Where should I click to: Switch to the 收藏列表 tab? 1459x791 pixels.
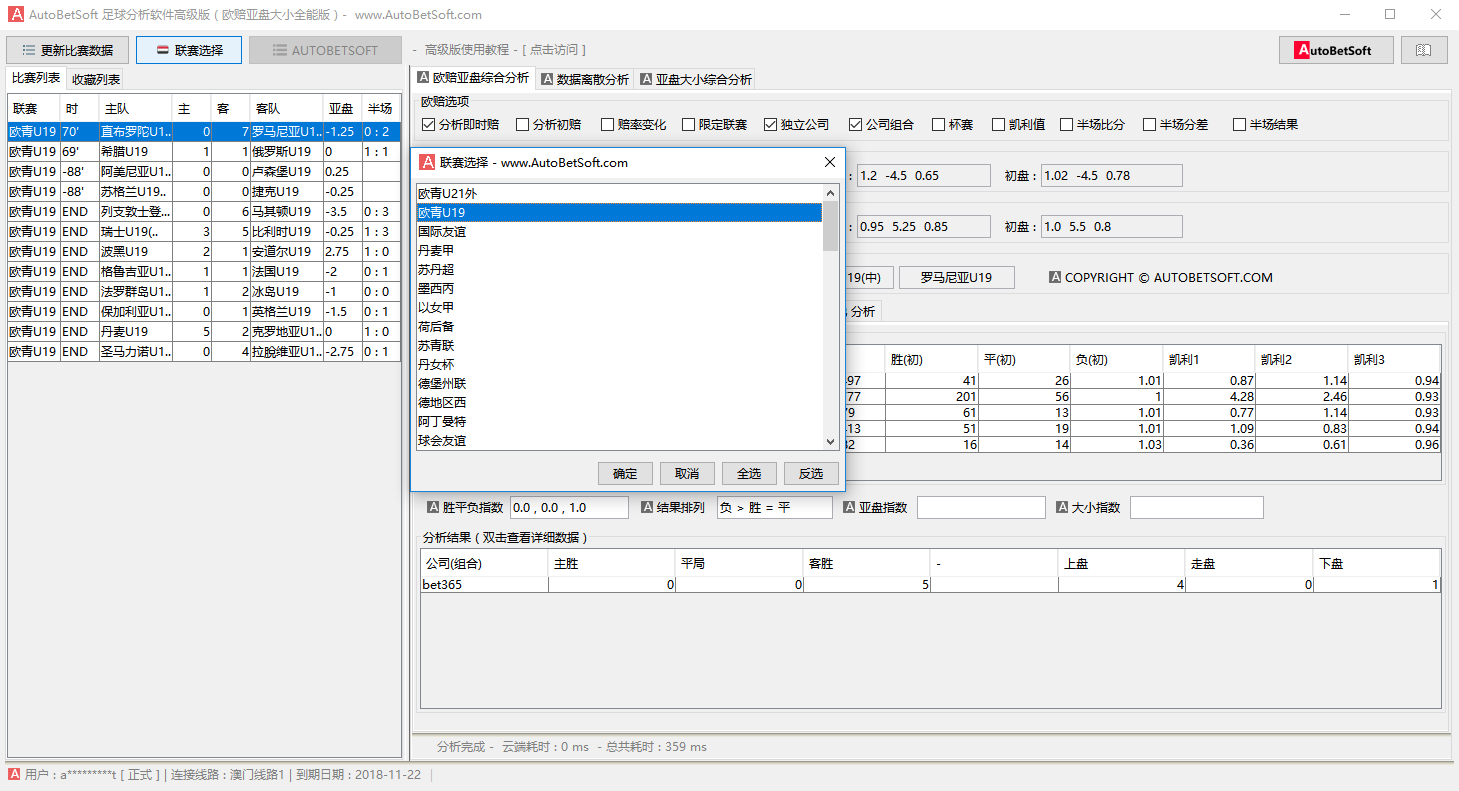(x=96, y=79)
